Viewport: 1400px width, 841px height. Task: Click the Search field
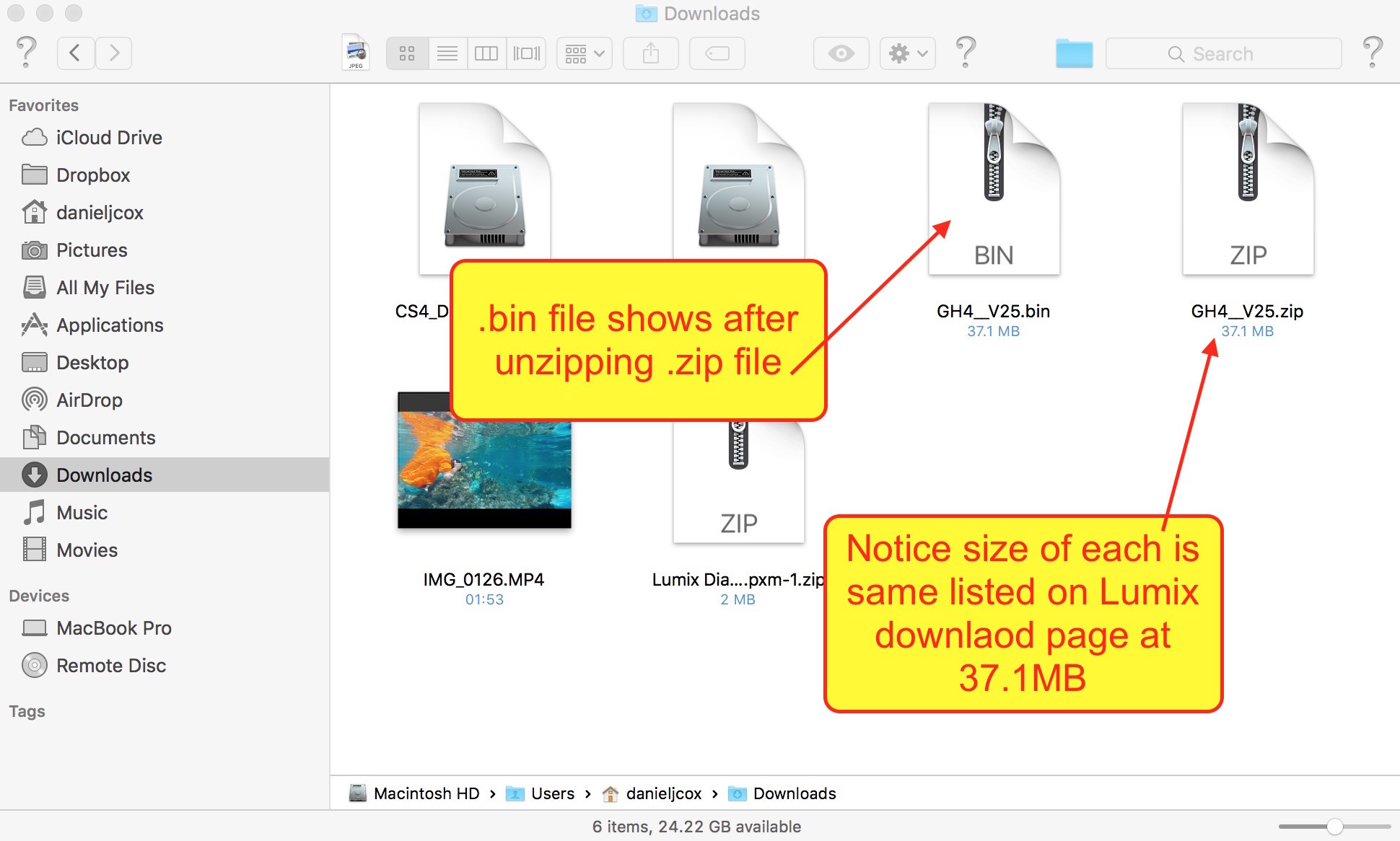coord(1224,53)
